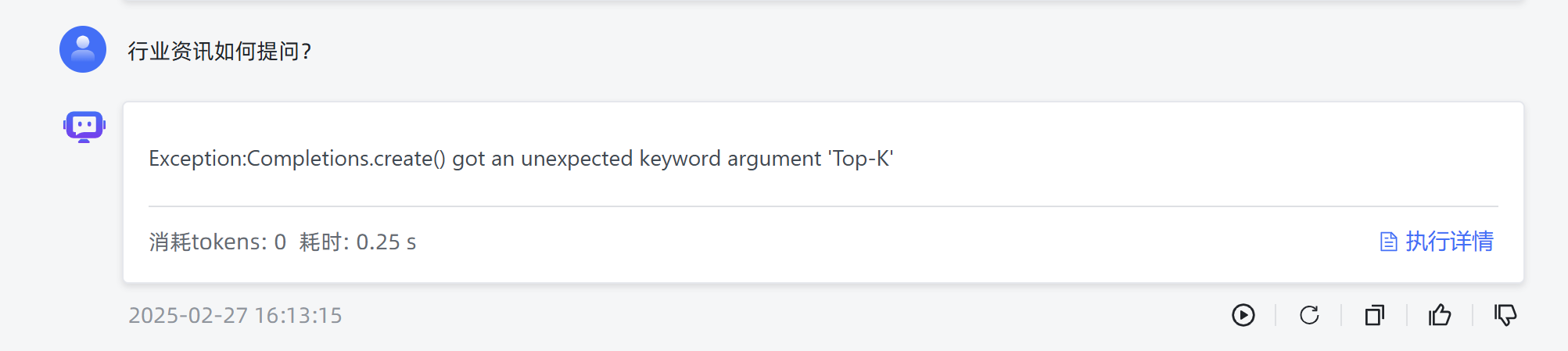This screenshot has height=351, width=1568.
Task: Click the 'Top-K' text in the error
Action: pos(861,159)
